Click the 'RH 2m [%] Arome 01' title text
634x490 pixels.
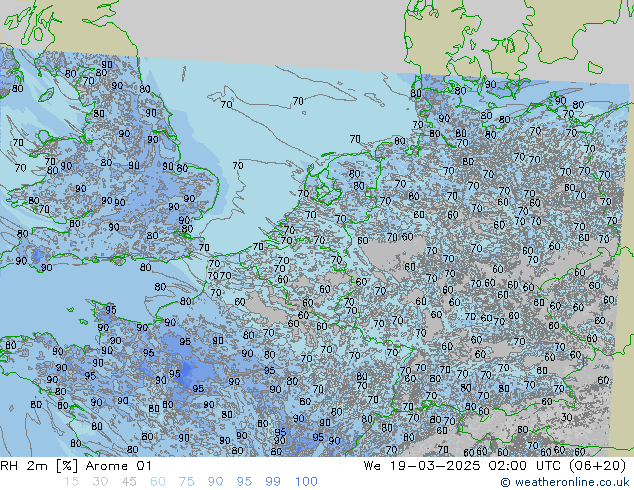coord(76,466)
